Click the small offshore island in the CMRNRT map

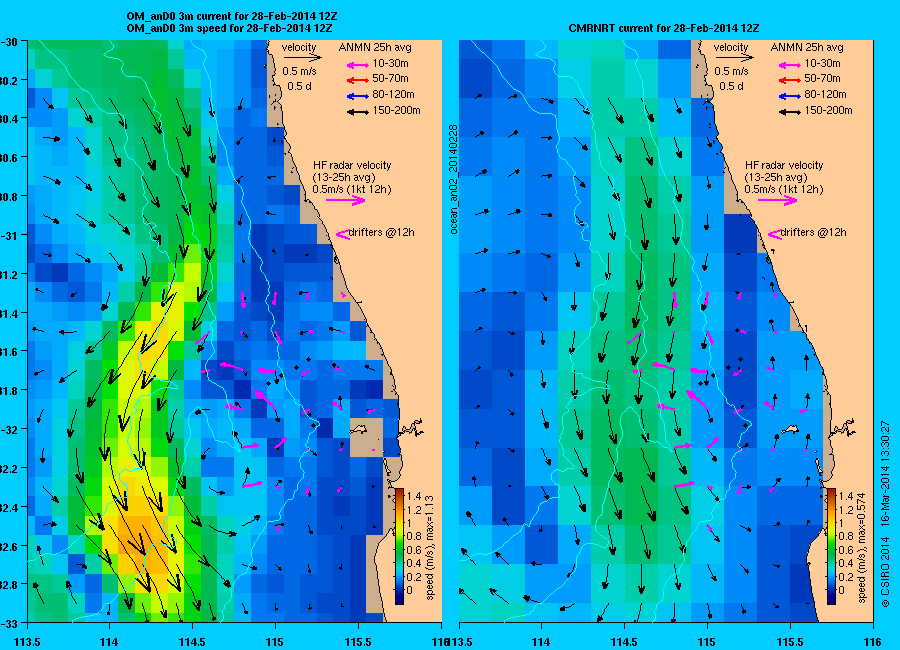click(x=791, y=429)
